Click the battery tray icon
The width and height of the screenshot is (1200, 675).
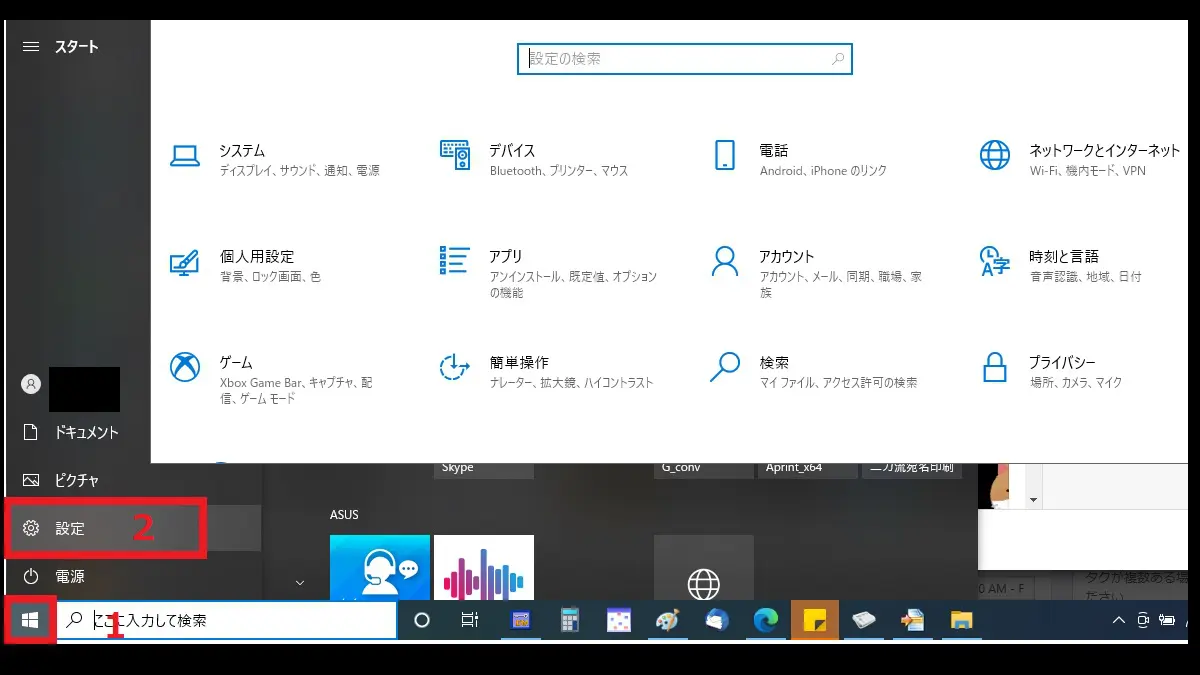click(1167, 621)
